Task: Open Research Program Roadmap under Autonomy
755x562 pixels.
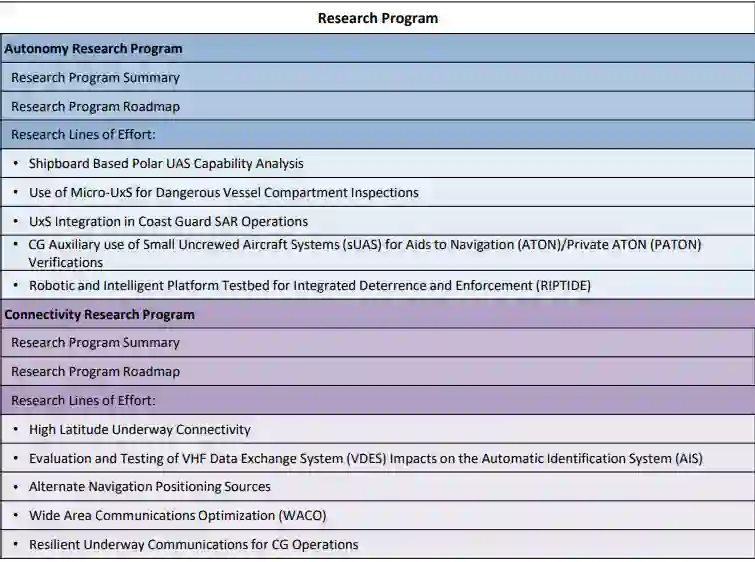Action: coord(378,106)
